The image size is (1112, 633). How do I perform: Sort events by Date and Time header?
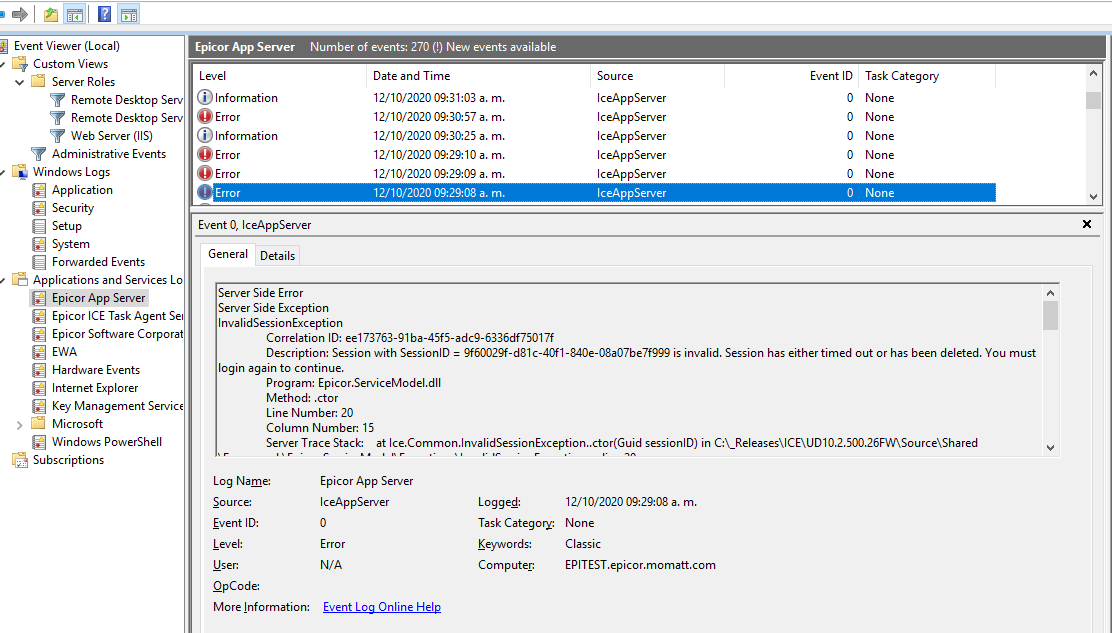click(x=479, y=76)
